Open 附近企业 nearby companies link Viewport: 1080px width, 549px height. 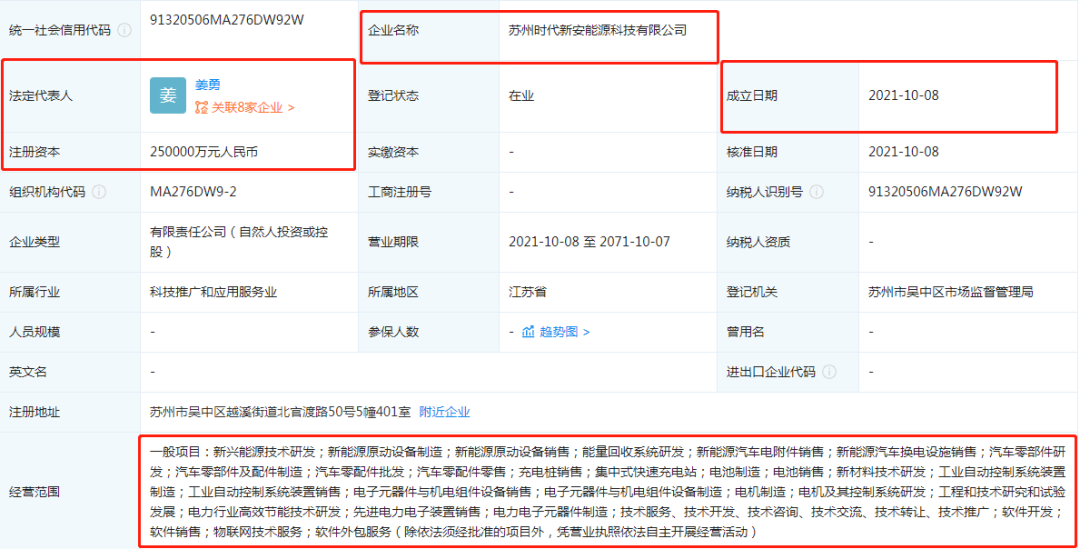(444, 412)
